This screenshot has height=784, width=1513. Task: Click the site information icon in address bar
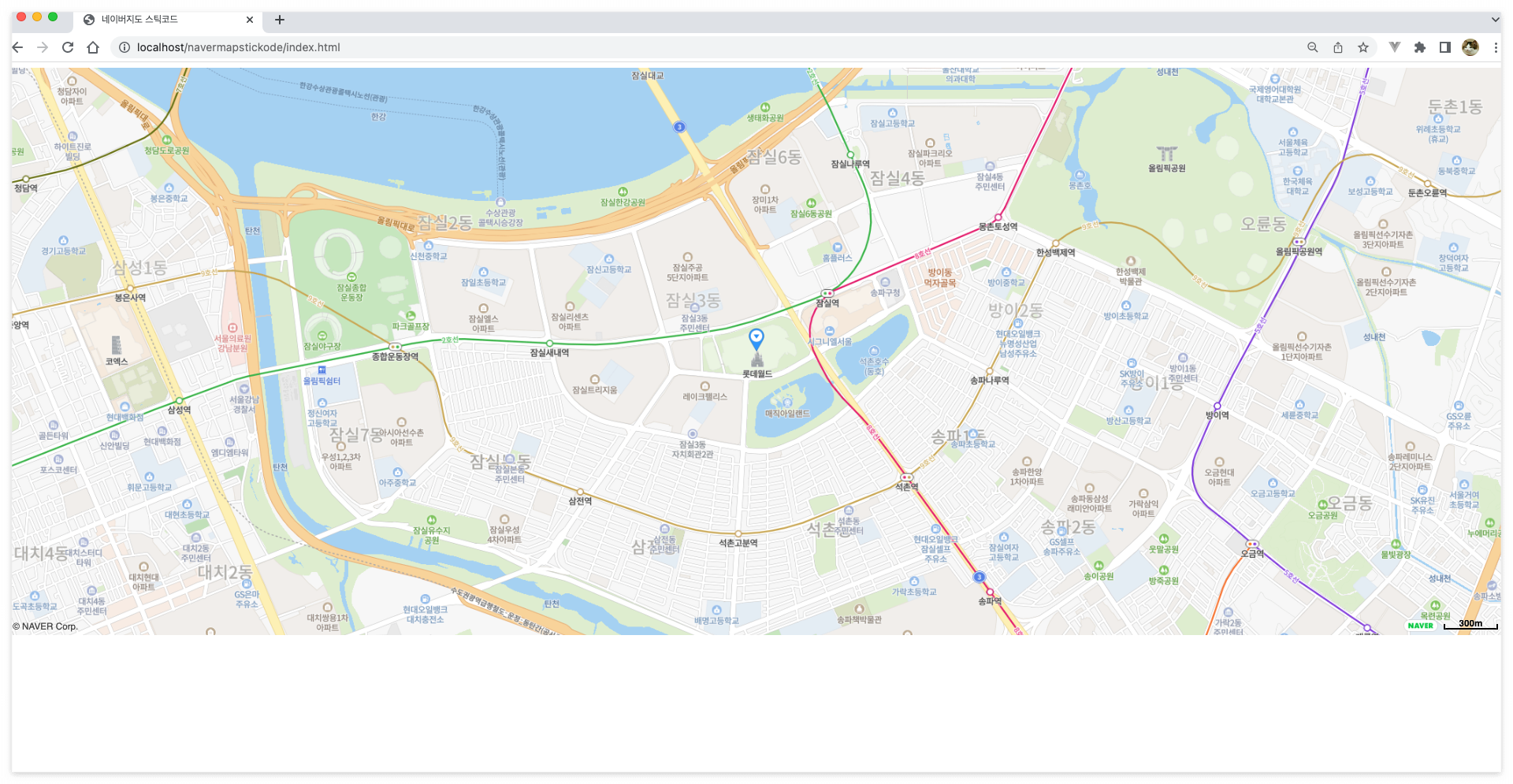[x=124, y=47]
